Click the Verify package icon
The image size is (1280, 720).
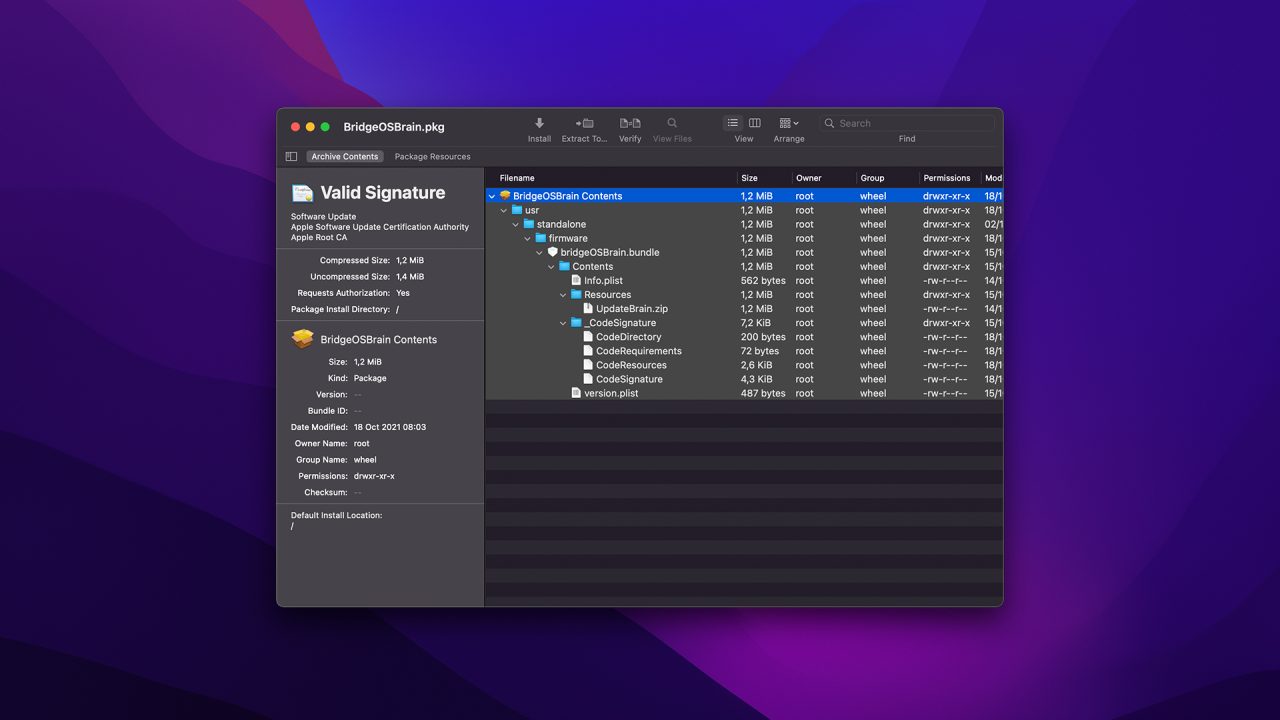coord(630,123)
